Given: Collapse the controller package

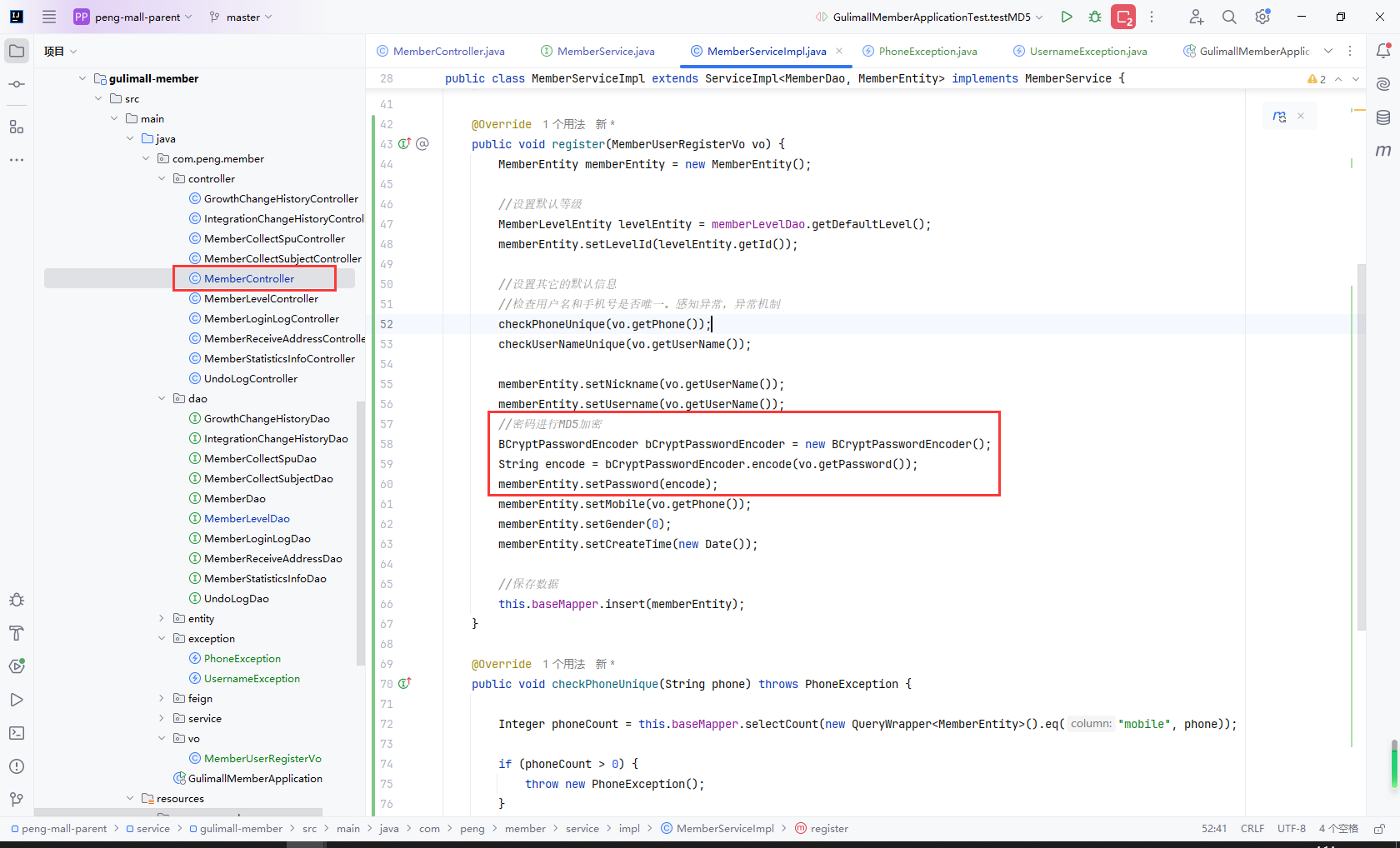Looking at the screenshot, I should [162, 178].
